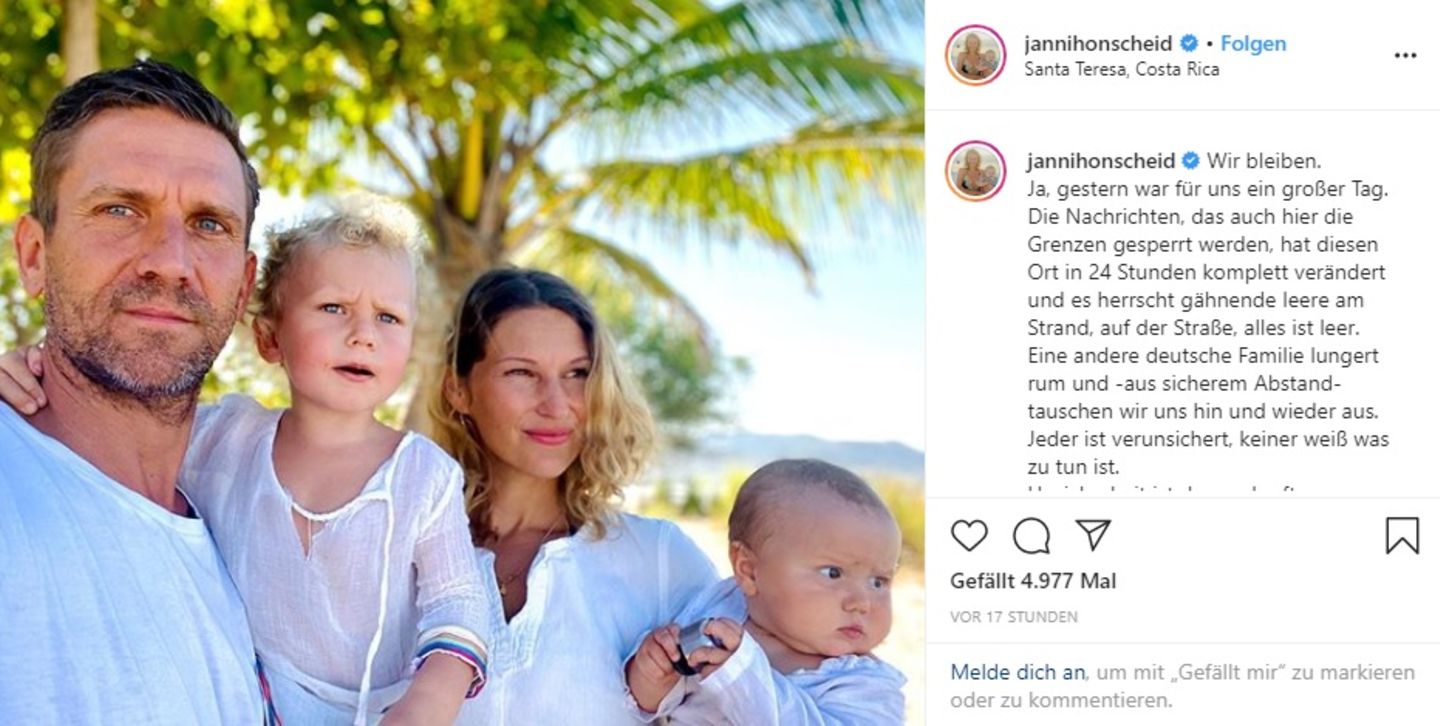
Task: Save post with bookmark icon
Action: (x=1402, y=536)
